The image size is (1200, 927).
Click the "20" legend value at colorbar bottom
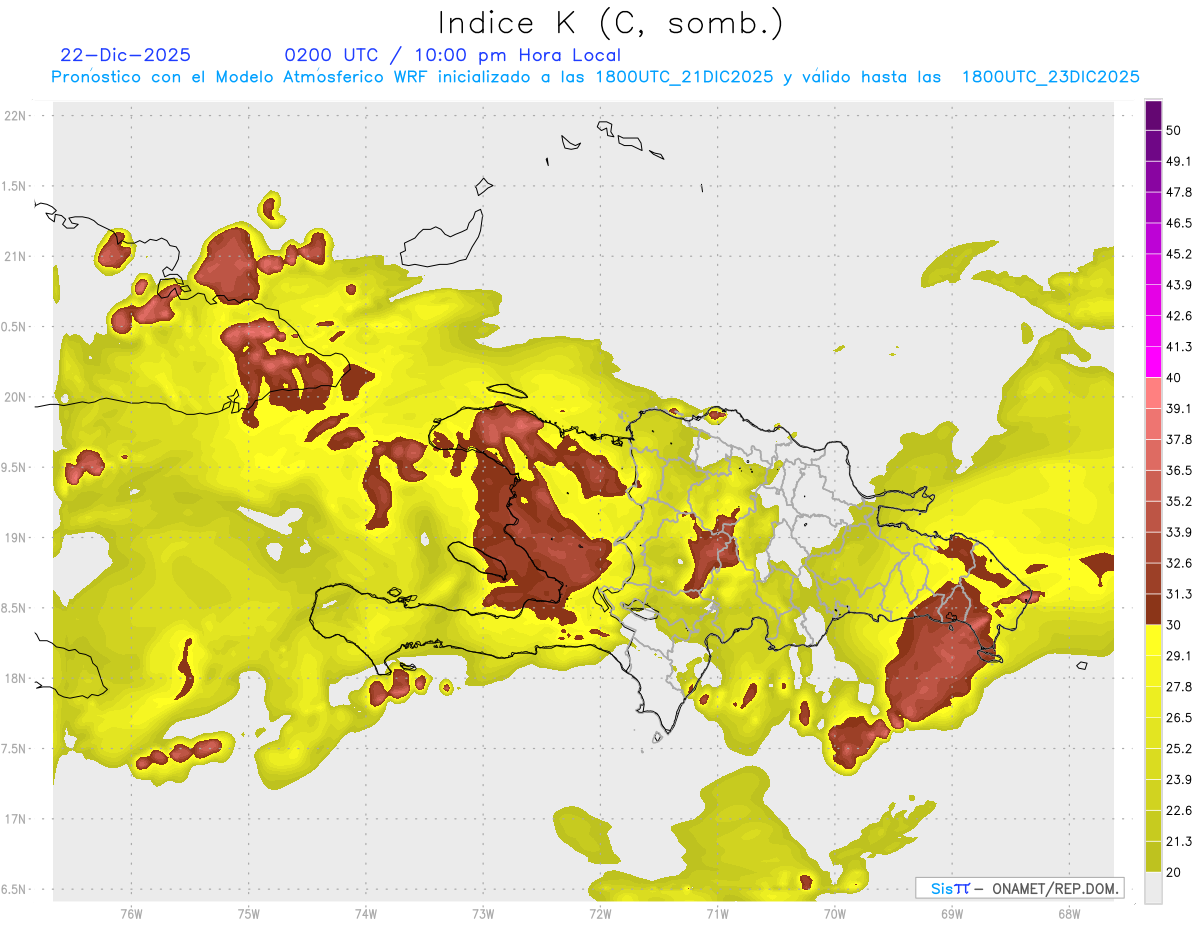(x=1174, y=872)
